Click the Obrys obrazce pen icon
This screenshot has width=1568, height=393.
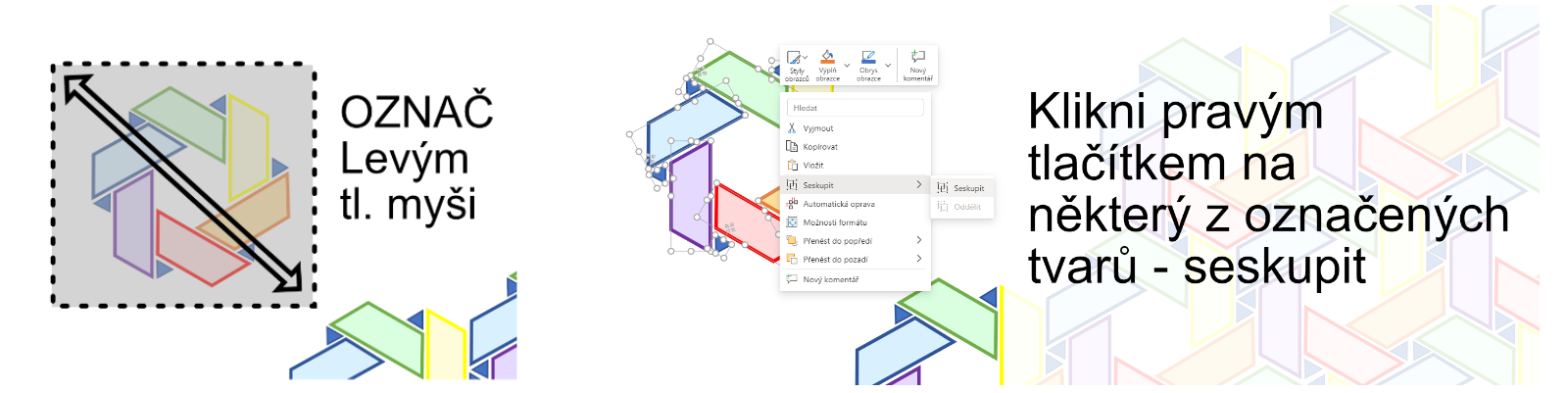pos(868,59)
